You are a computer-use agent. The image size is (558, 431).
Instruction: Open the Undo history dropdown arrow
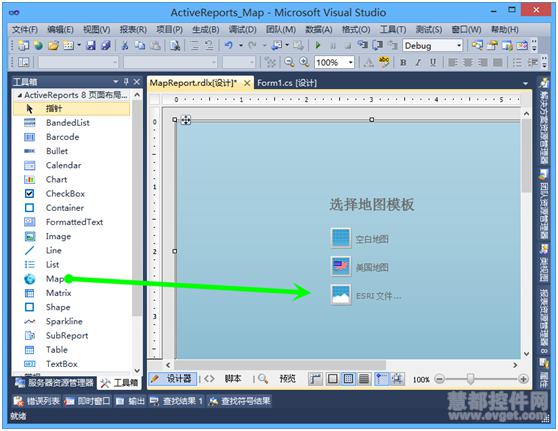coord(241,45)
